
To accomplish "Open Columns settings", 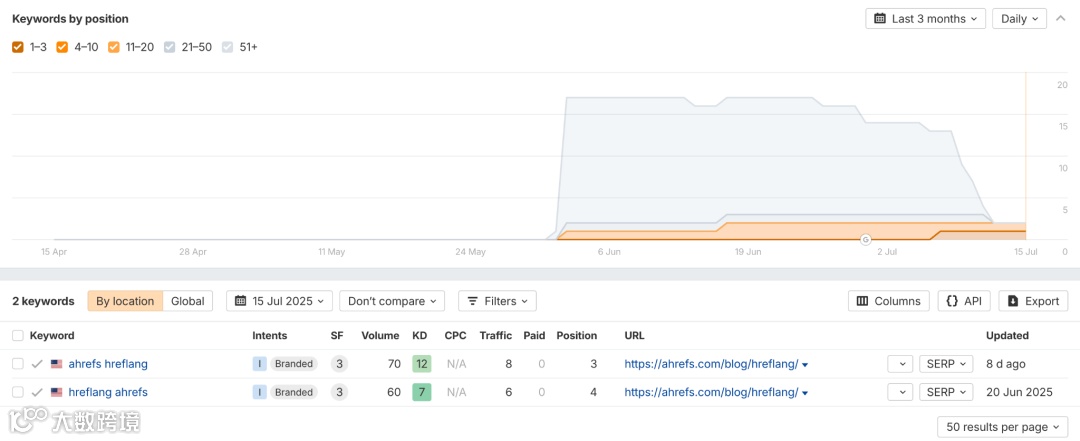I will (x=889, y=301).
